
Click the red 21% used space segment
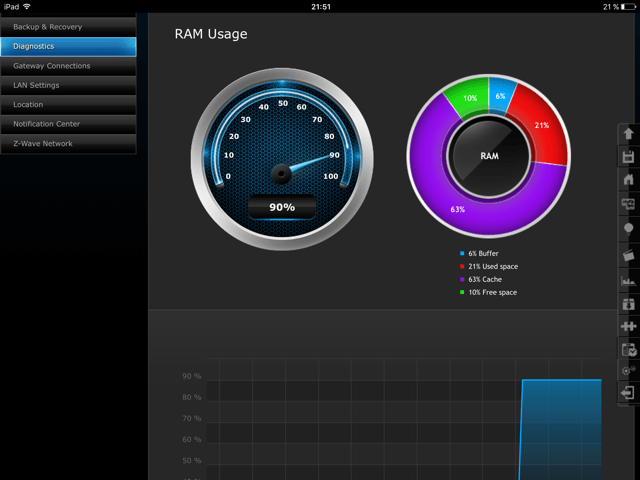tap(541, 125)
